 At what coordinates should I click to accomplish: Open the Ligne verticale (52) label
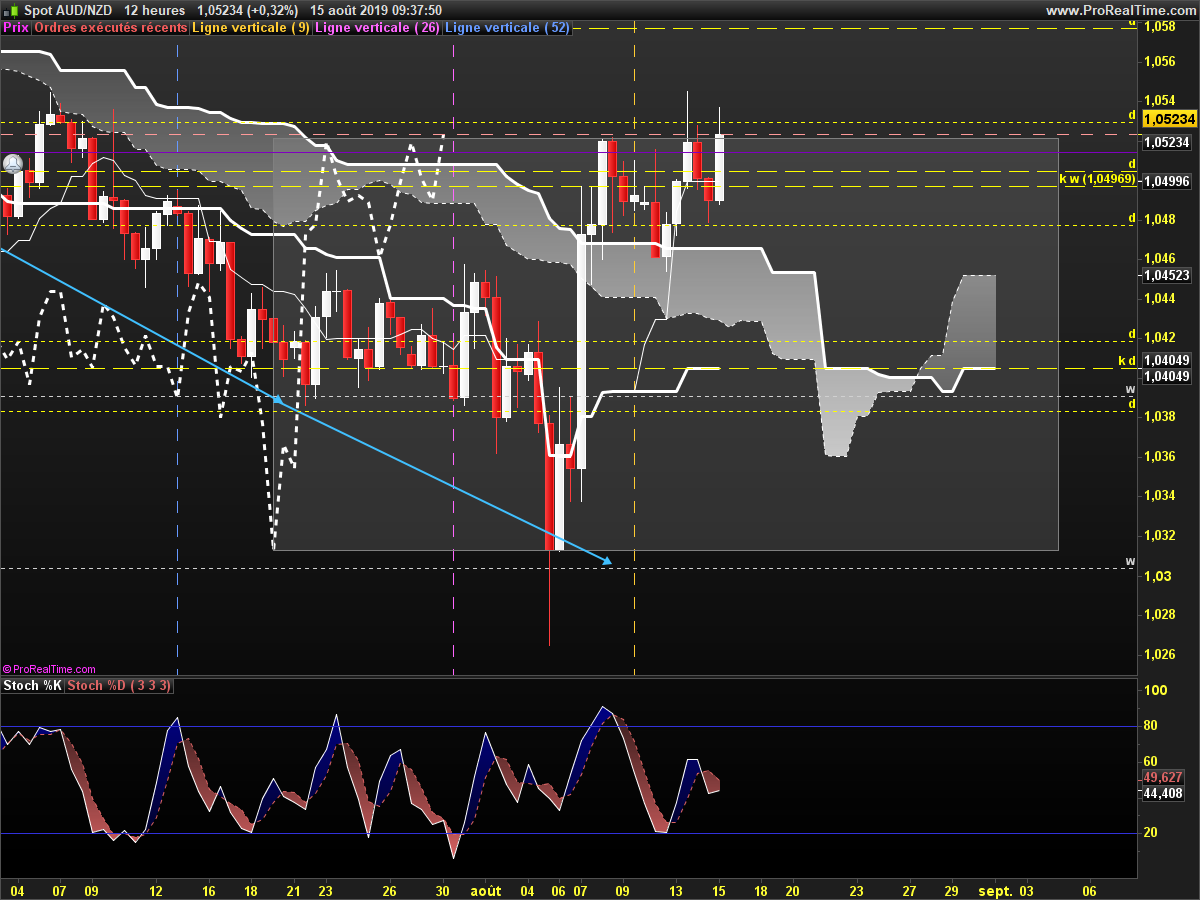[506, 28]
